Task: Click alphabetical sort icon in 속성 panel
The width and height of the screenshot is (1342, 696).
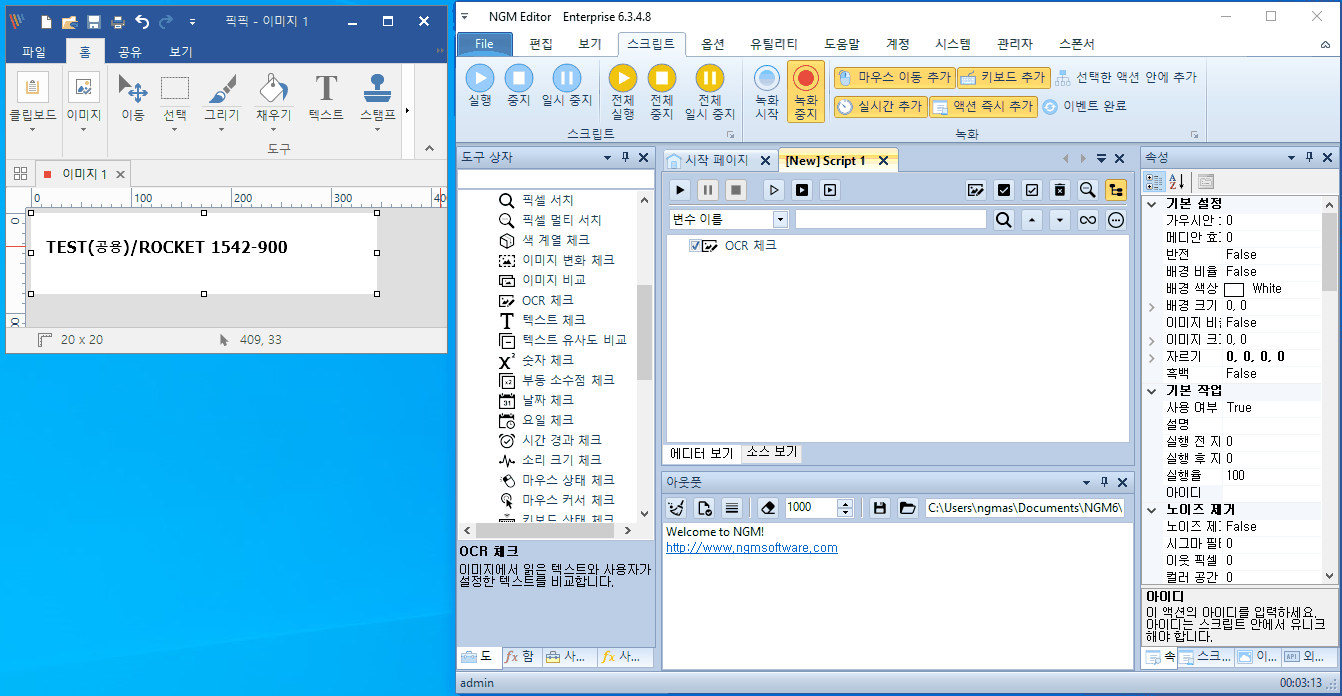Action: point(1176,181)
